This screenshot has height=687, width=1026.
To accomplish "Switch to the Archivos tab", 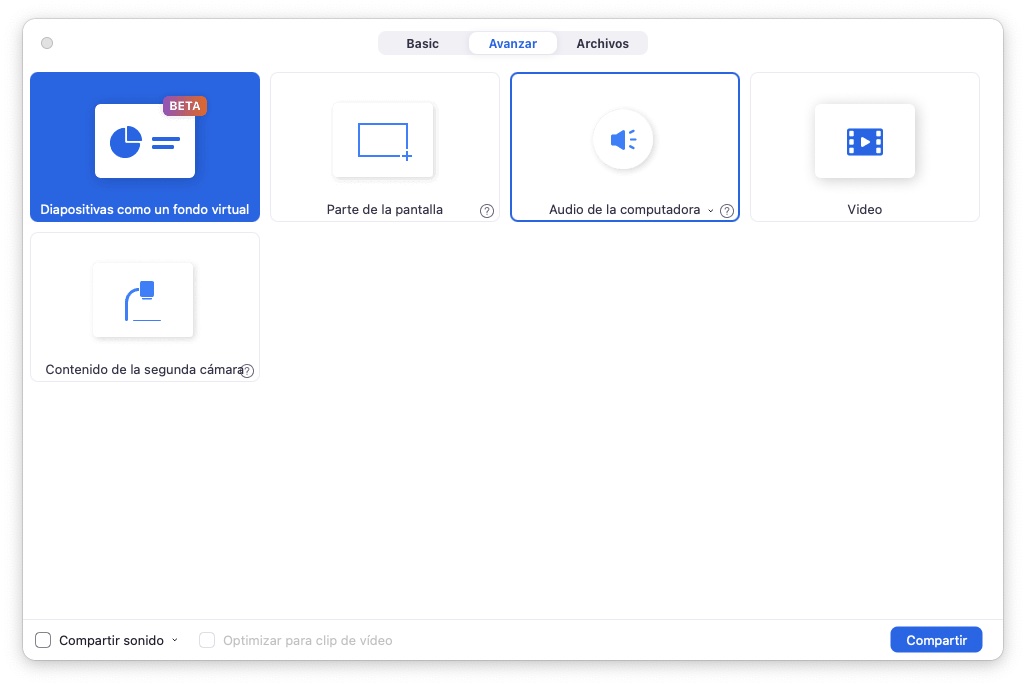I will pyautogui.click(x=602, y=44).
